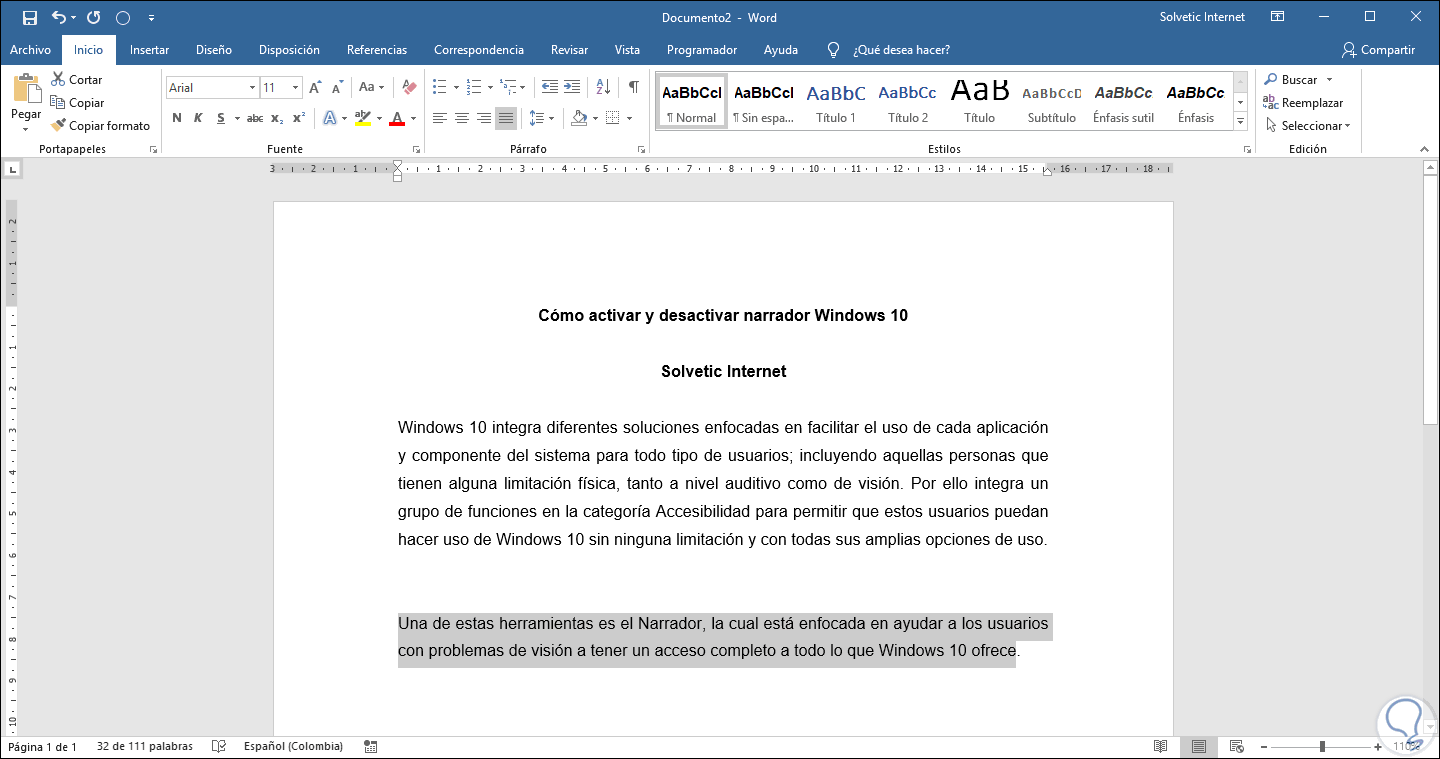Image resolution: width=1440 pixels, height=759 pixels.
Task: Switch to the Referencias tab
Action: (x=377, y=50)
